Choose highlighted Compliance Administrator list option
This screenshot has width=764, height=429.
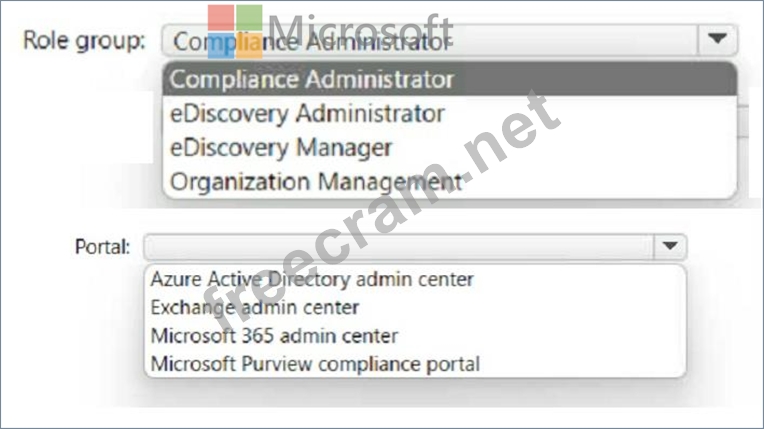click(312, 79)
